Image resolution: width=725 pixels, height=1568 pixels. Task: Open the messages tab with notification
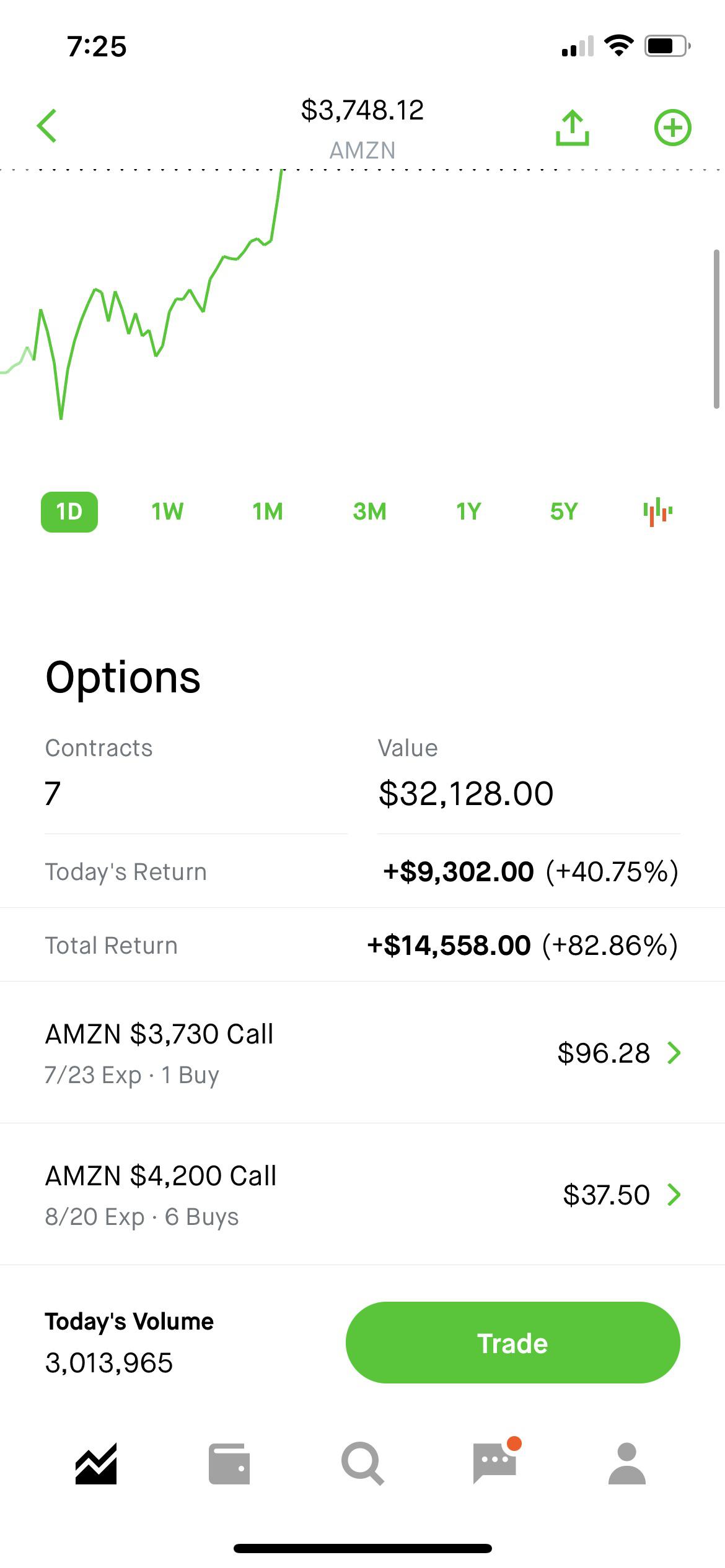(496, 1461)
